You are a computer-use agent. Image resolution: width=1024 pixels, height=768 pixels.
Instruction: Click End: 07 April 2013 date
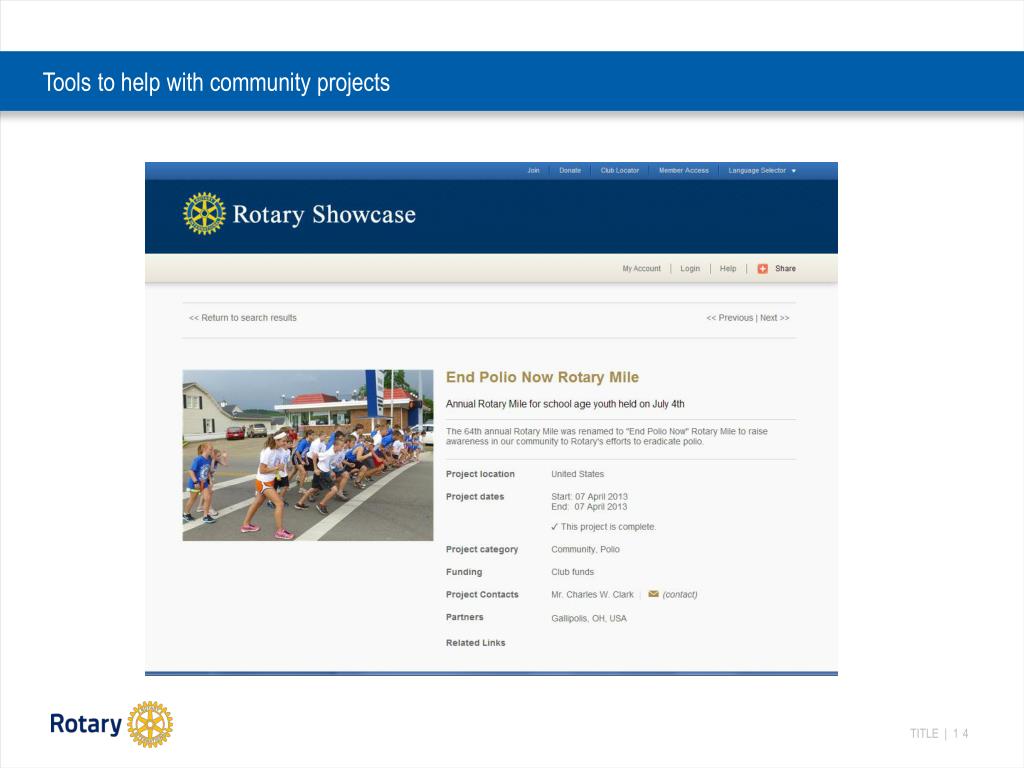click(x=589, y=507)
